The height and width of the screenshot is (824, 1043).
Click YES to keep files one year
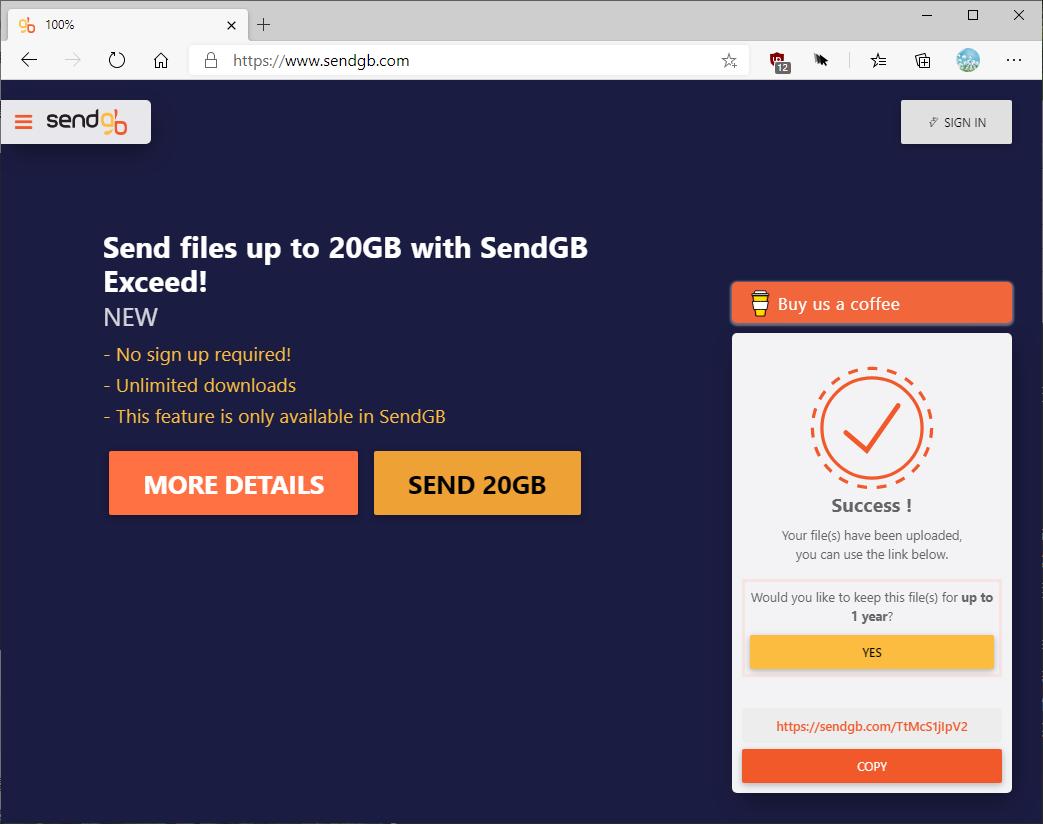pos(871,652)
